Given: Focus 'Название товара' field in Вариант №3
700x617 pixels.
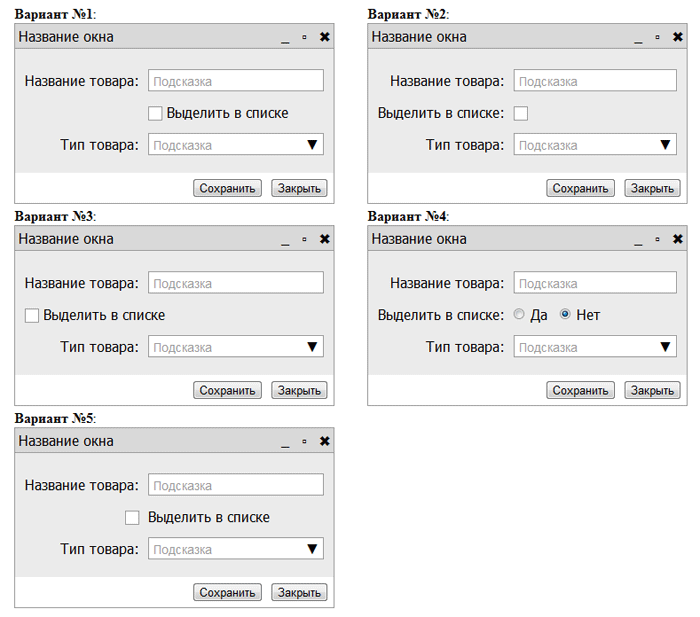Looking at the screenshot, I should (236, 283).
